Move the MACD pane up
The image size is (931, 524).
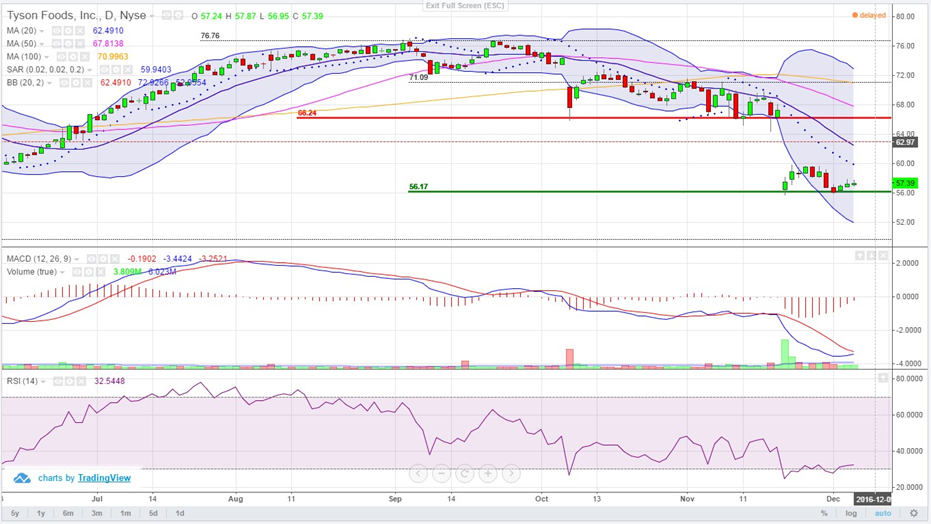(x=860, y=255)
